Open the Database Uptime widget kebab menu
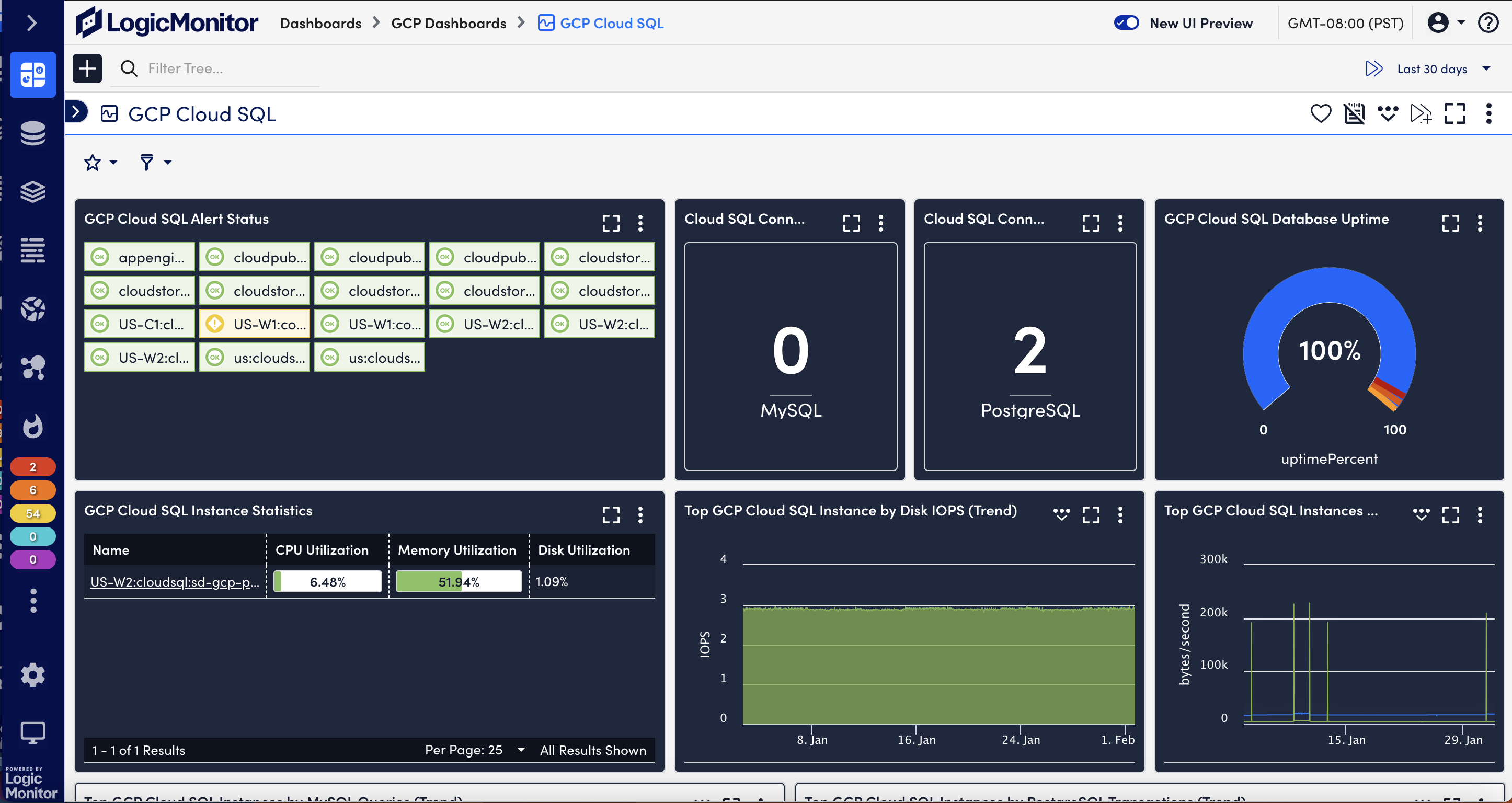 point(1480,223)
